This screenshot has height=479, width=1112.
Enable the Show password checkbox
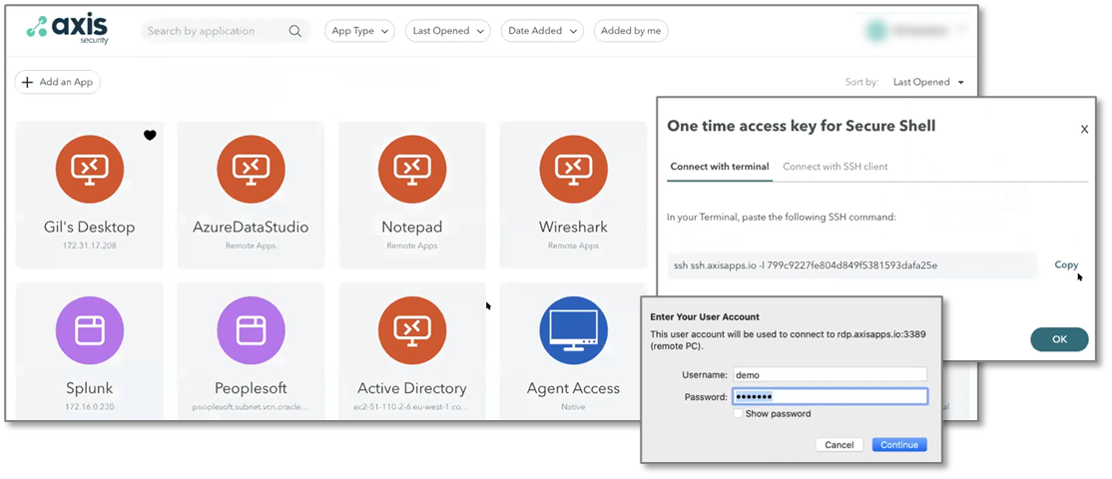738,414
